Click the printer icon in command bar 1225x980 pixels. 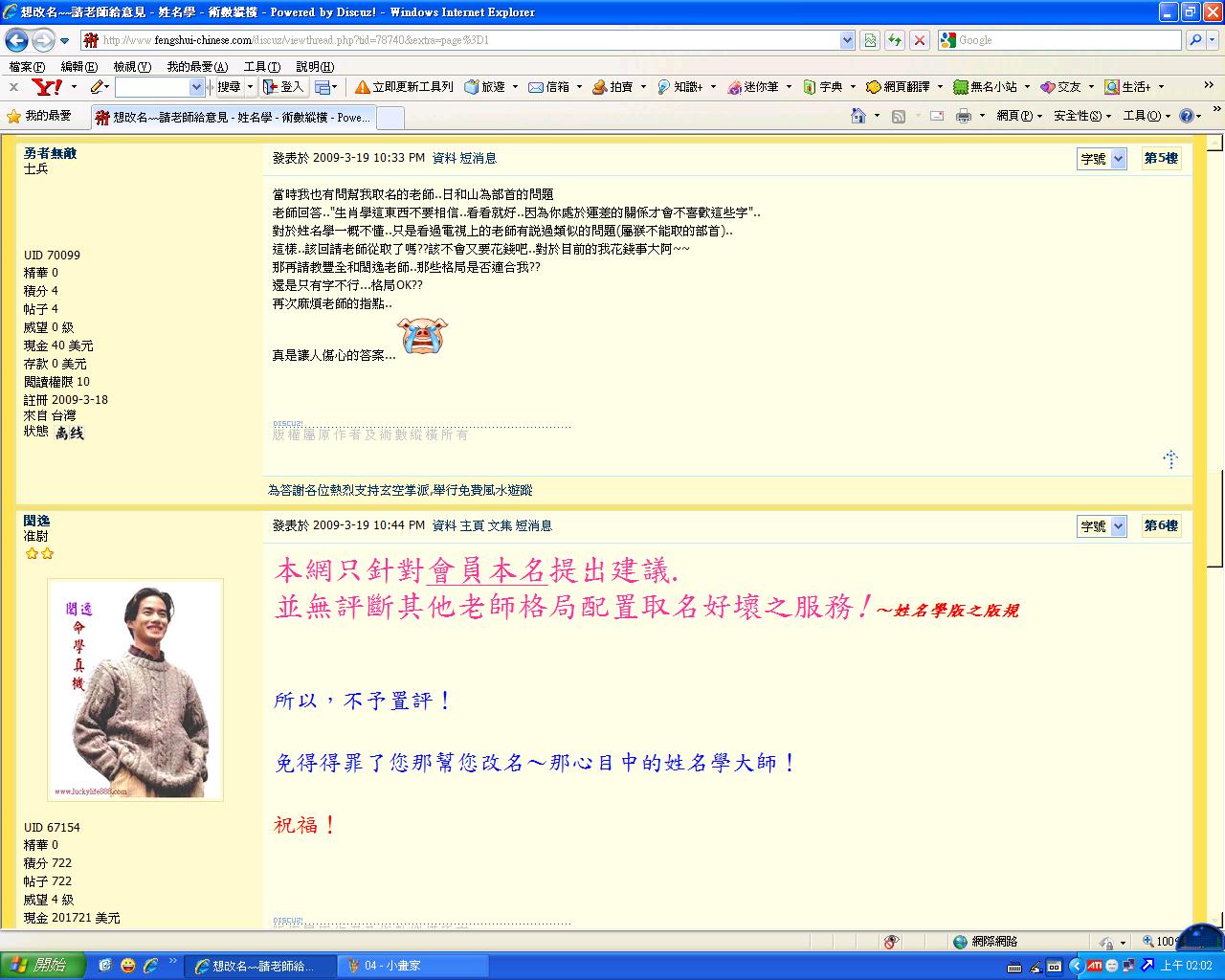[x=963, y=116]
